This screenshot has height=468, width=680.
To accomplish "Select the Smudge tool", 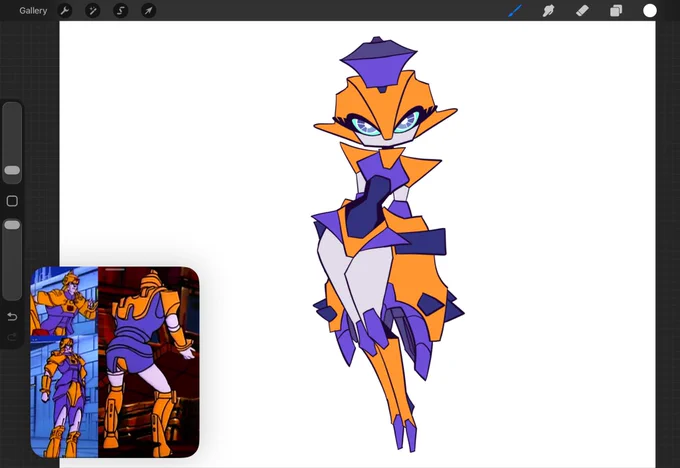I will pyautogui.click(x=548, y=10).
